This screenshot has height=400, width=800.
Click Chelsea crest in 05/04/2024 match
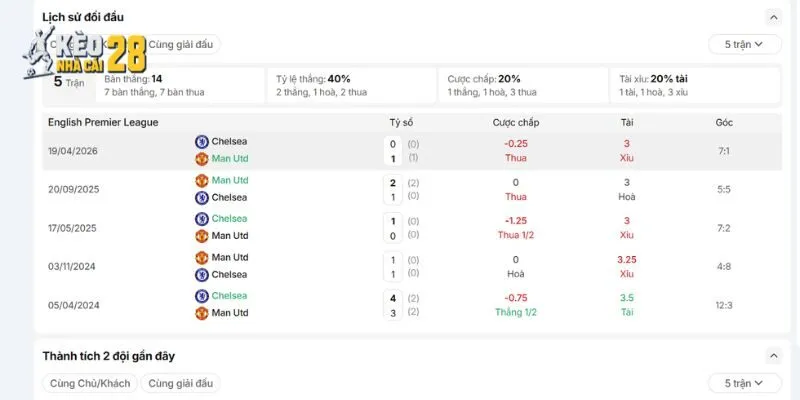(x=202, y=296)
